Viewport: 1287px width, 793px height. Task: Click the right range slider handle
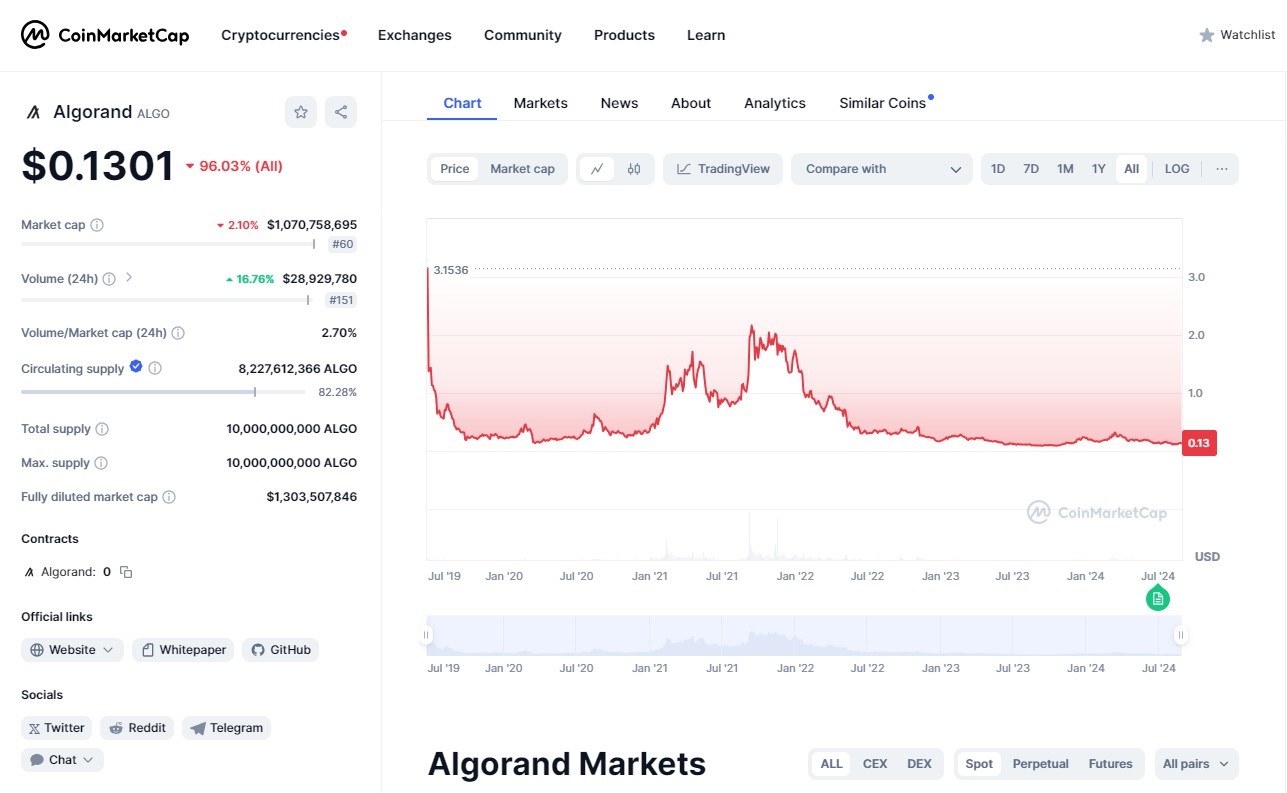[1181, 635]
